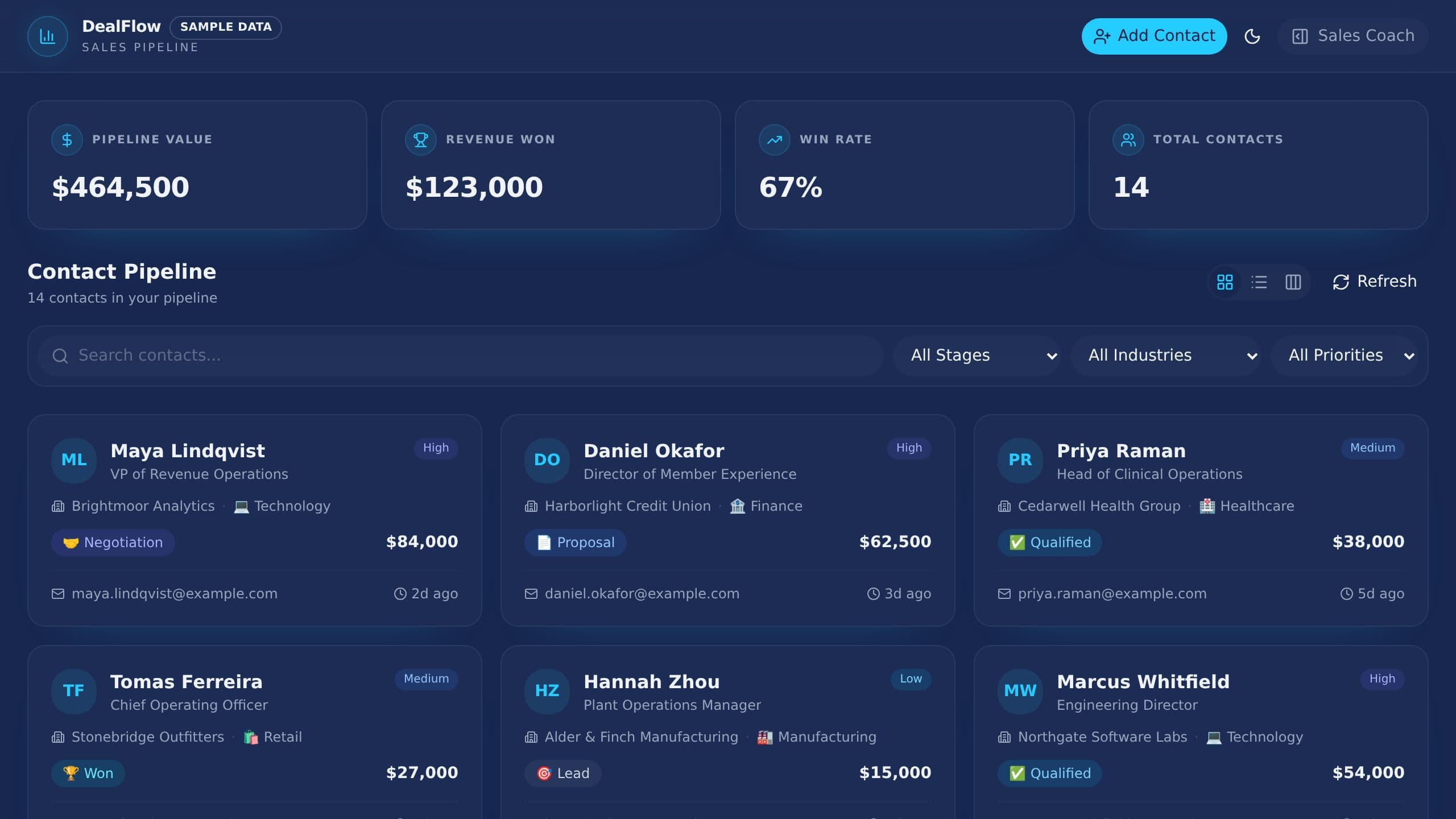Open the All Priorities dropdown

tap(1345, 355)
